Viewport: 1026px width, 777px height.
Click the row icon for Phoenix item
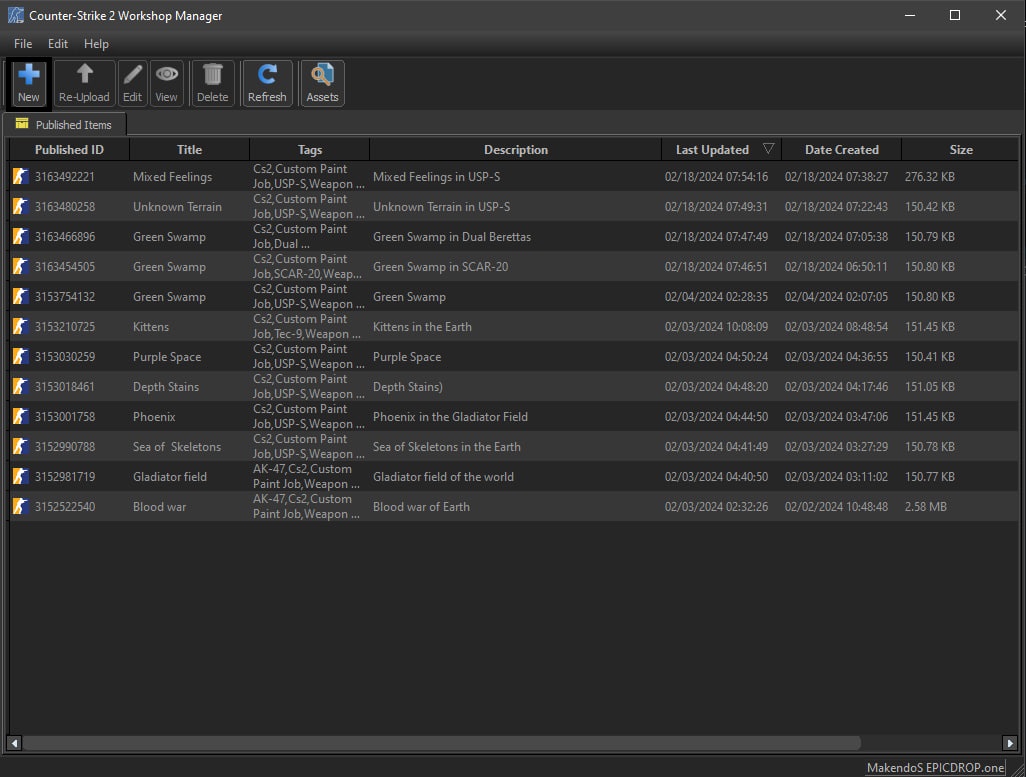coord(20,417)
